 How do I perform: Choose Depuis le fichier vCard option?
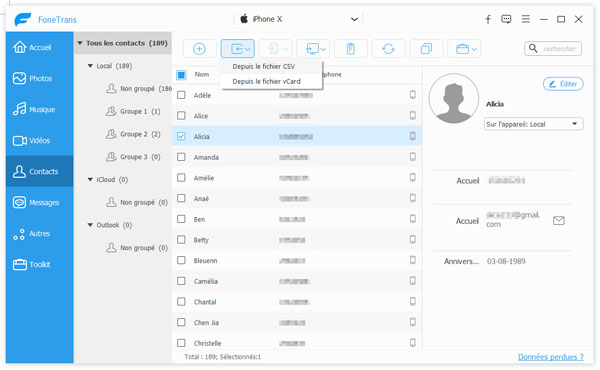point(271,81)
